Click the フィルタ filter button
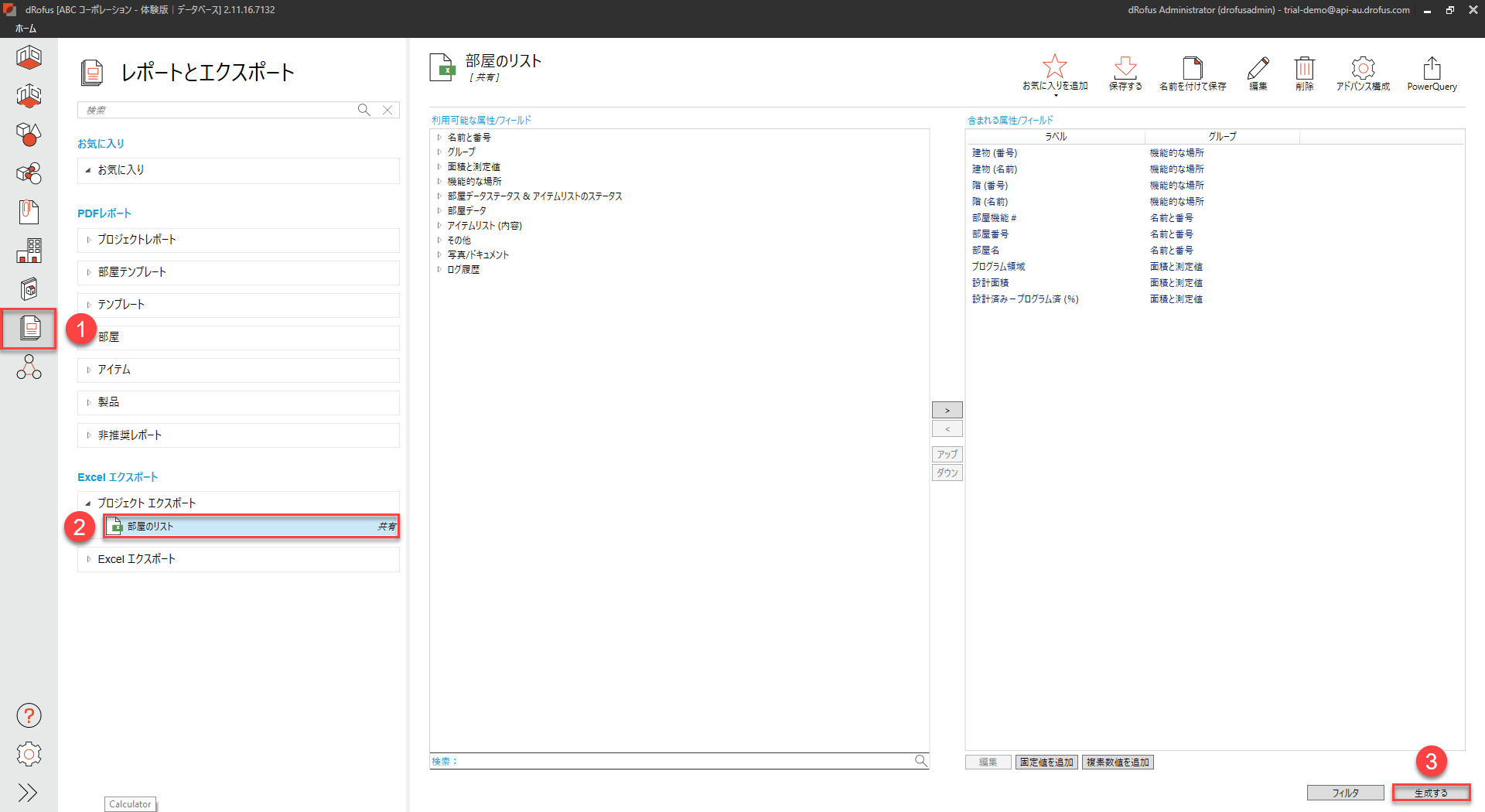 (1345, 793)
